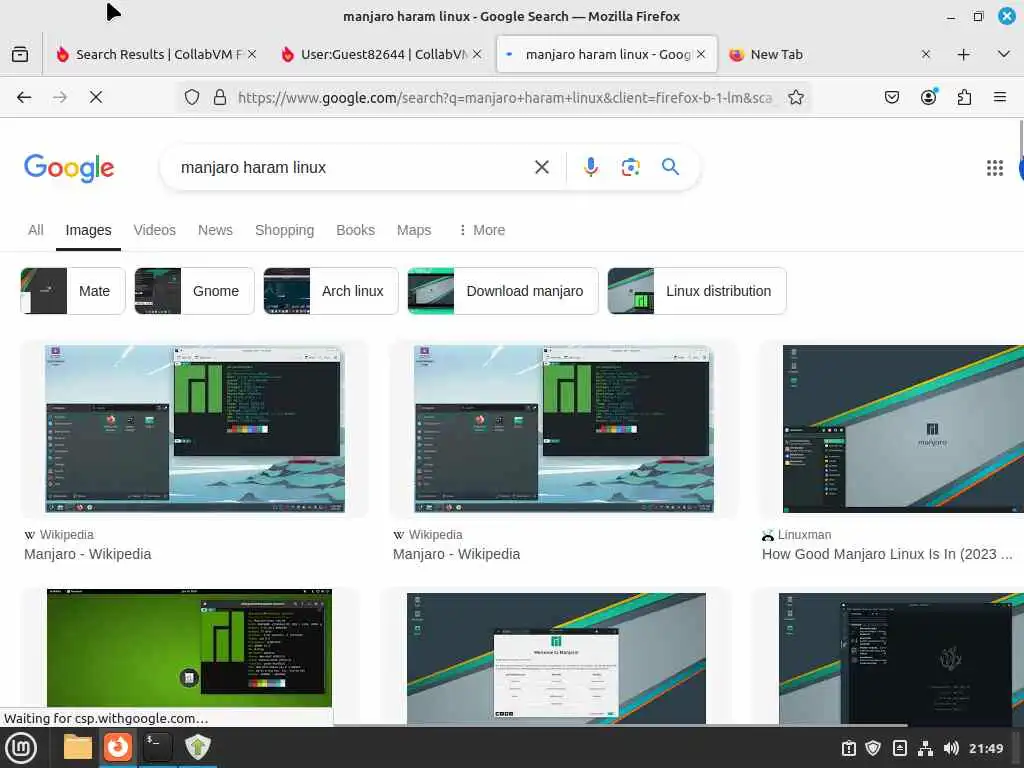Refine search with Mate chip

click(x=72, y=291)
